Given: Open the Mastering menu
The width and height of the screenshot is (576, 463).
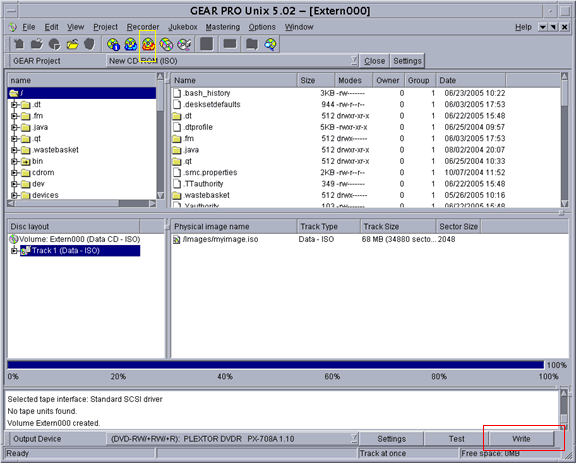Looking at the screenshot, I should point(223,27).
